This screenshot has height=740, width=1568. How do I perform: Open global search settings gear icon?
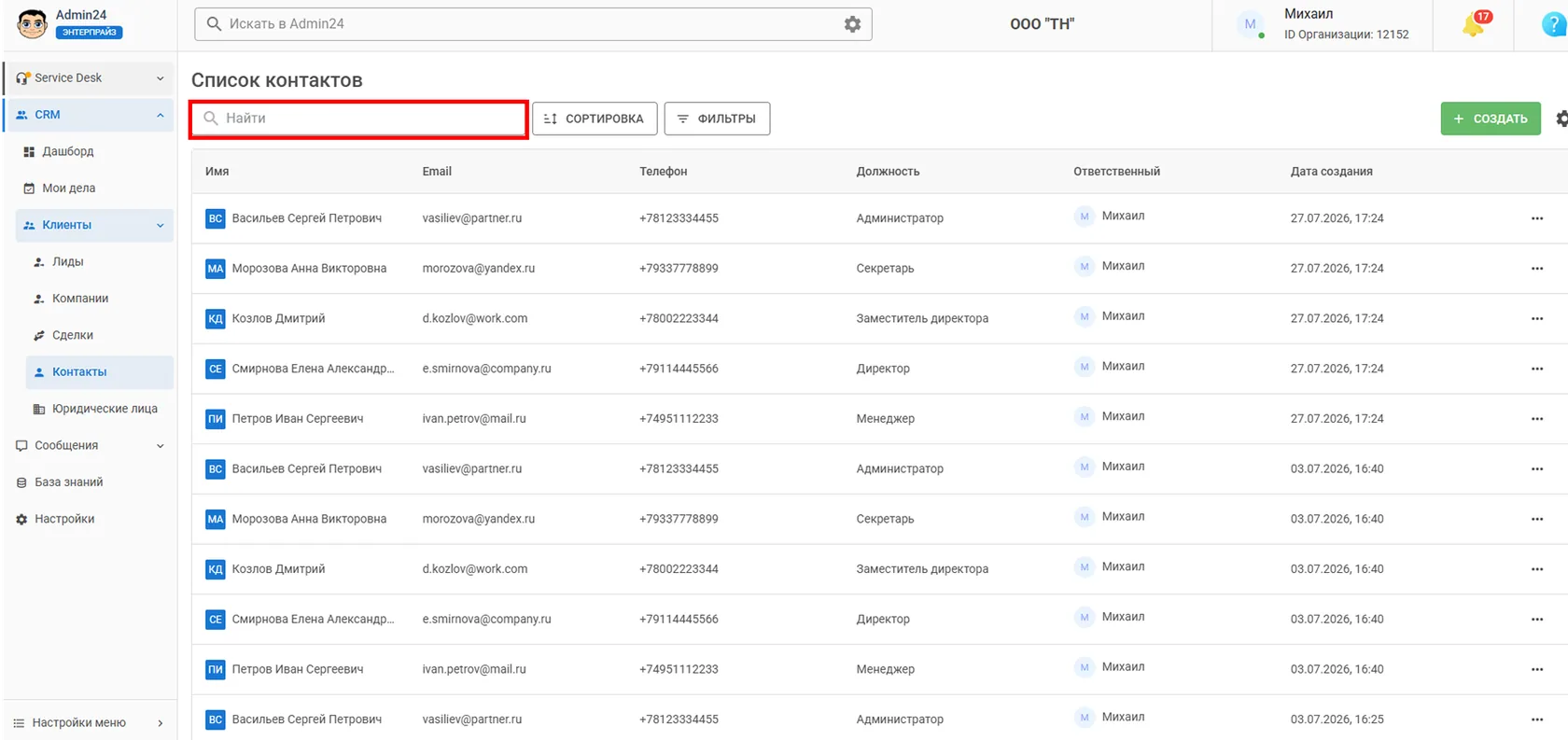tap(852, 24)
